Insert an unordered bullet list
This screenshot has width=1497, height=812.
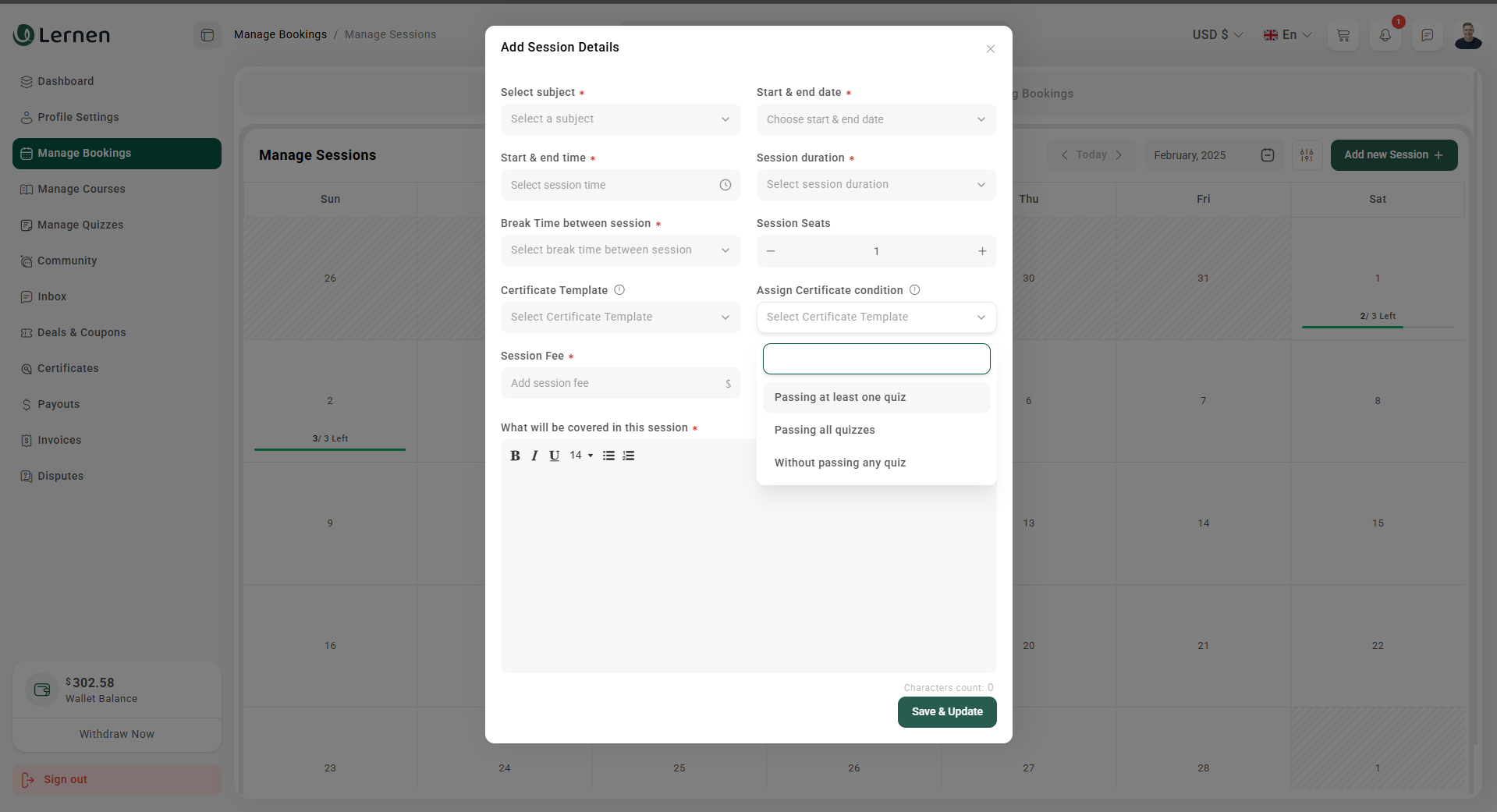click(x=608, y=456)
